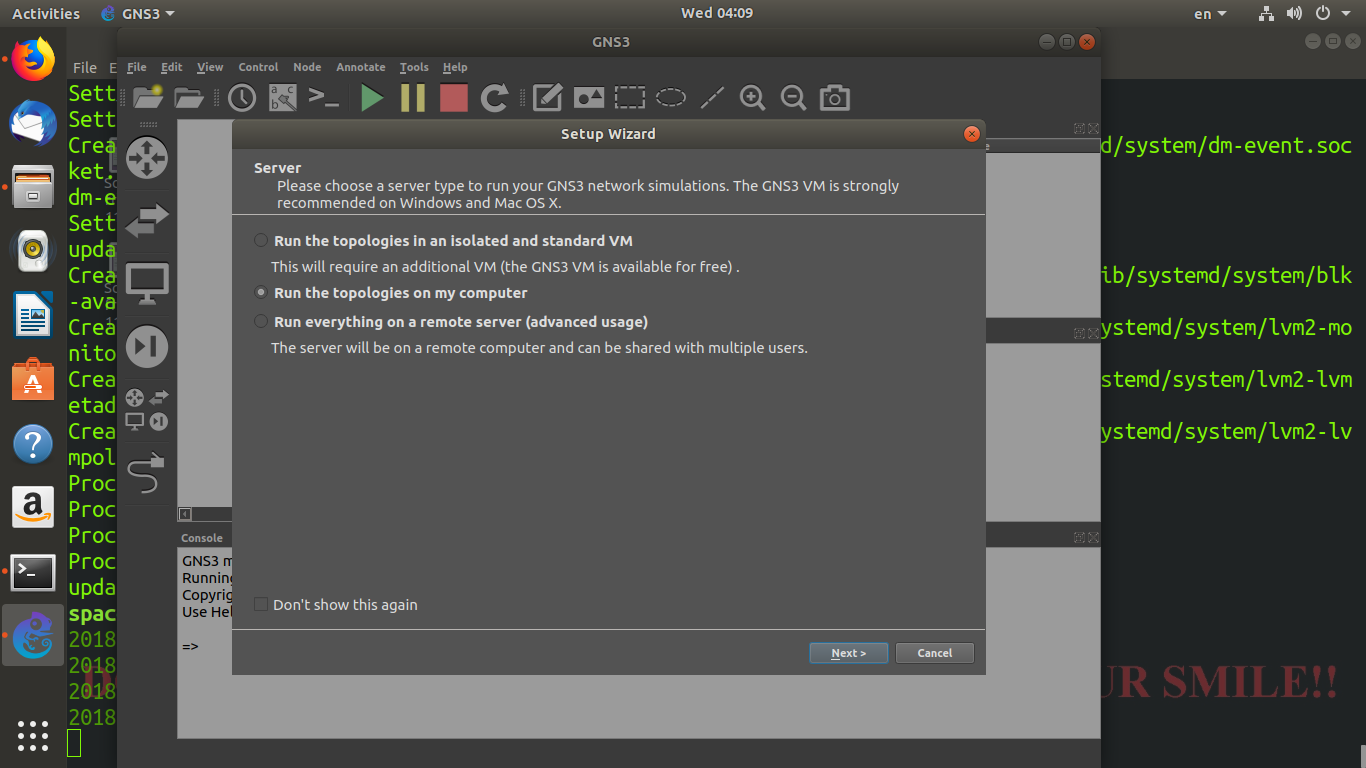
Task: Click the volume speaker icon in top bar
Action: 1294,13
